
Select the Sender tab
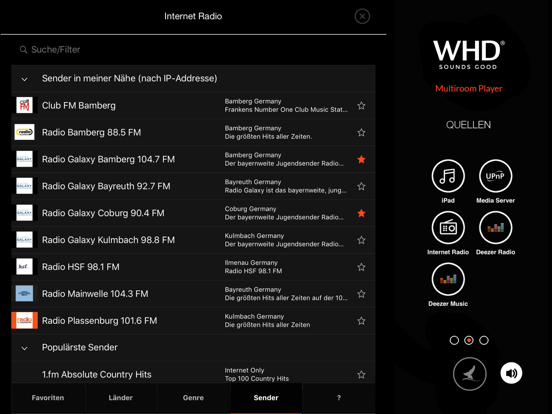[266, 398]
